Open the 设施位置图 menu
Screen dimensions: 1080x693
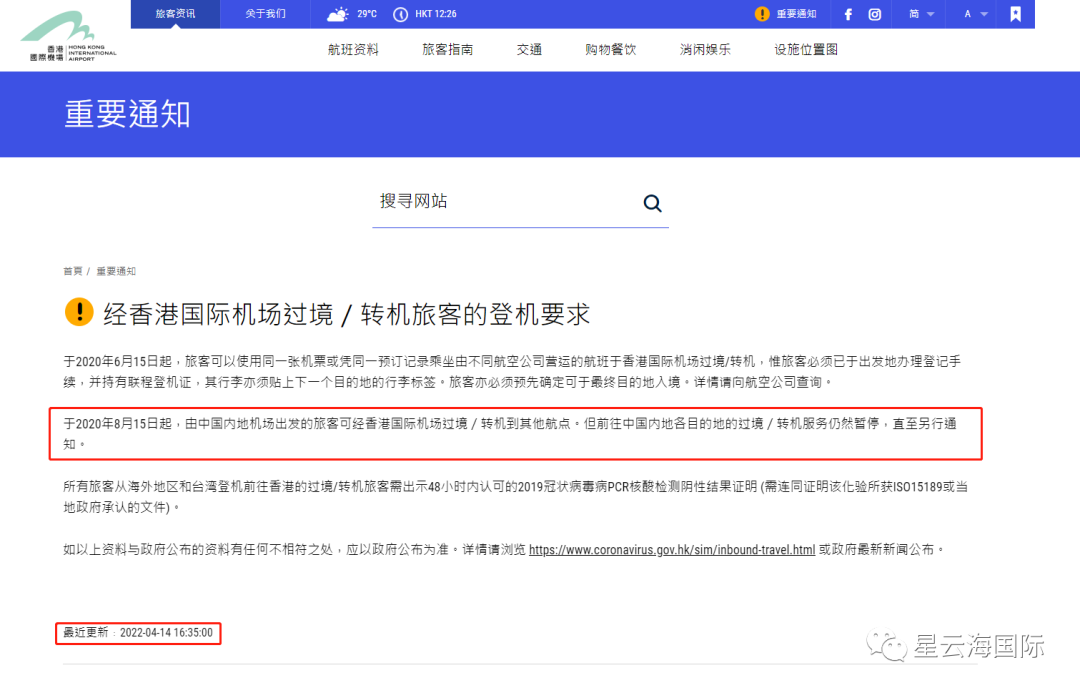[805, 49]
